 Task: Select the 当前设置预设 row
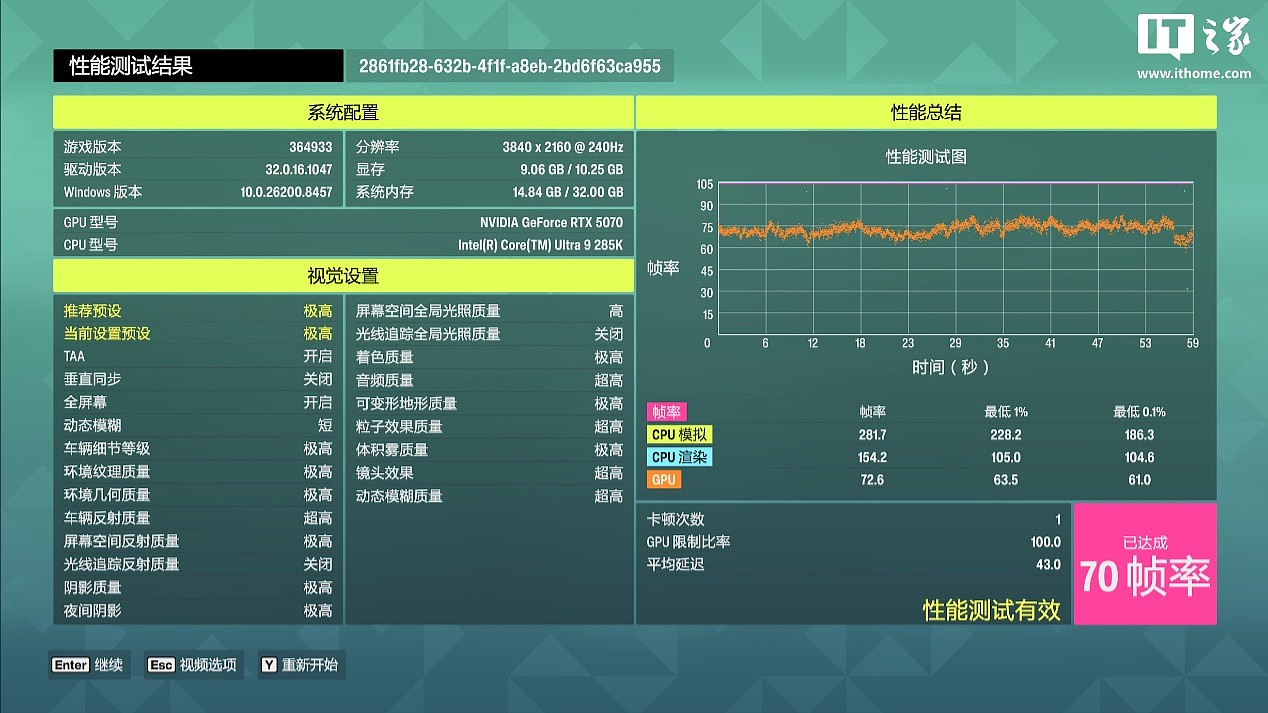[198, 334]
